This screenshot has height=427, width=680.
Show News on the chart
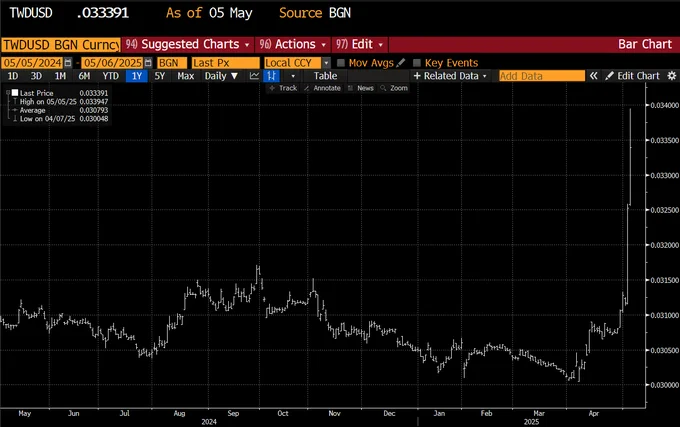coord(361,88)
